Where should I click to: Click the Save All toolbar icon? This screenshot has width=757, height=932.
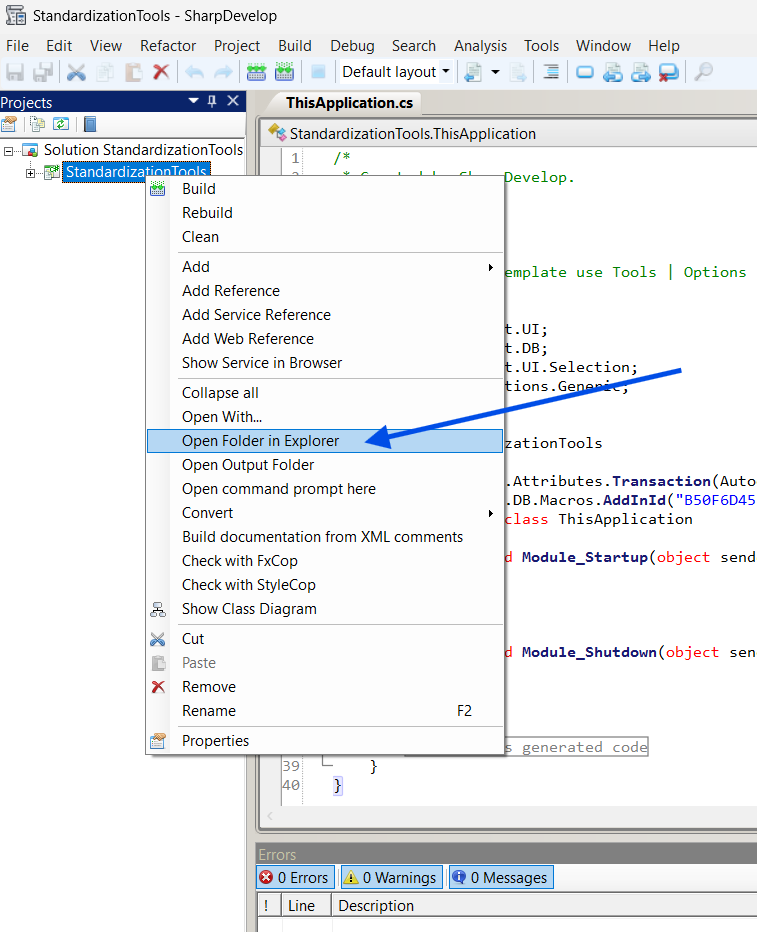[43, 72]
